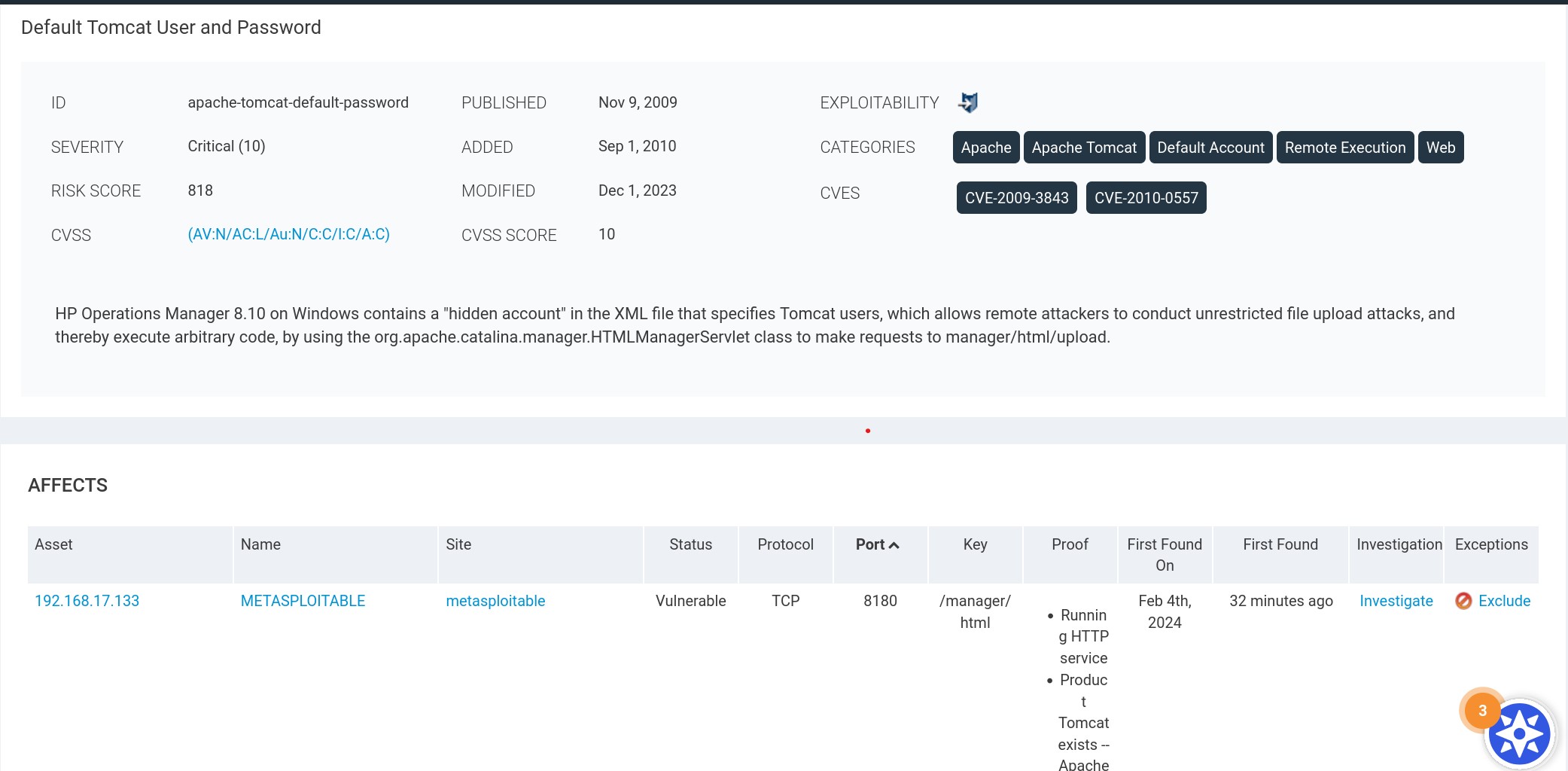Open the CVE-2009-3843 reference
Screen dimensions: 1568x771
click(x=1016, y=198)
